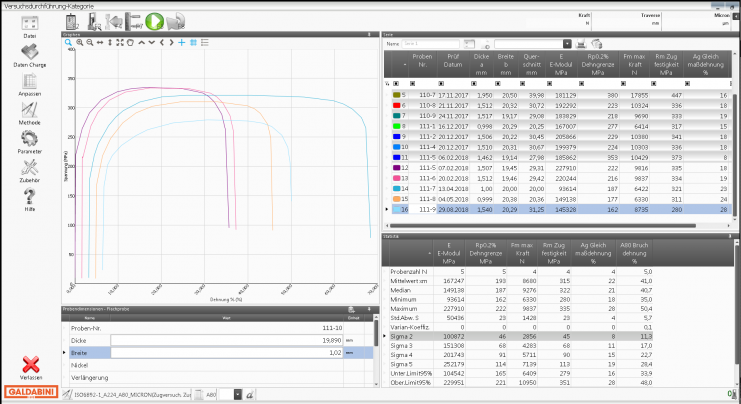Open the Hilfe menu
This screenshot has height=404, width=741.
pos(30,197)
